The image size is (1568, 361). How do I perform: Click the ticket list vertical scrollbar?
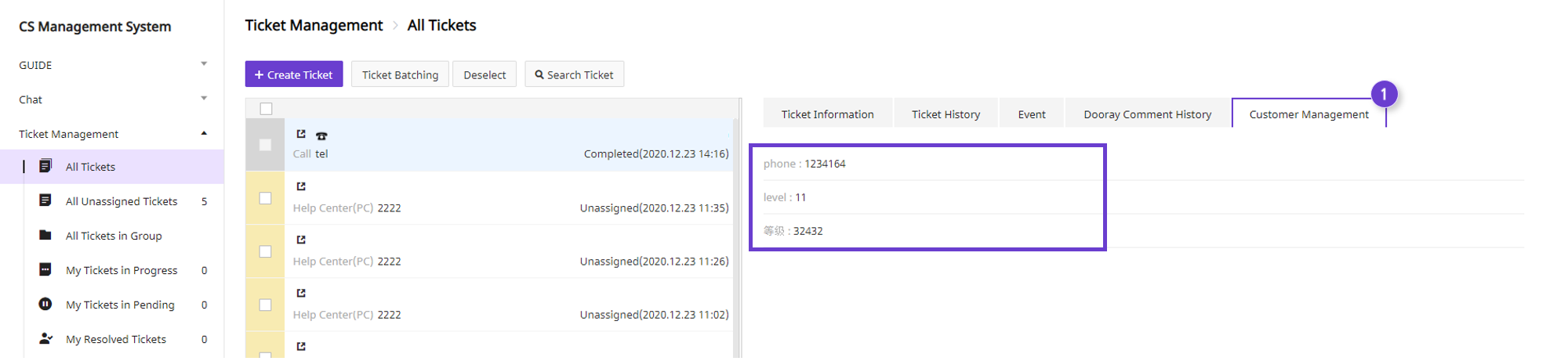pyautogui.click(x=736, y=235)
